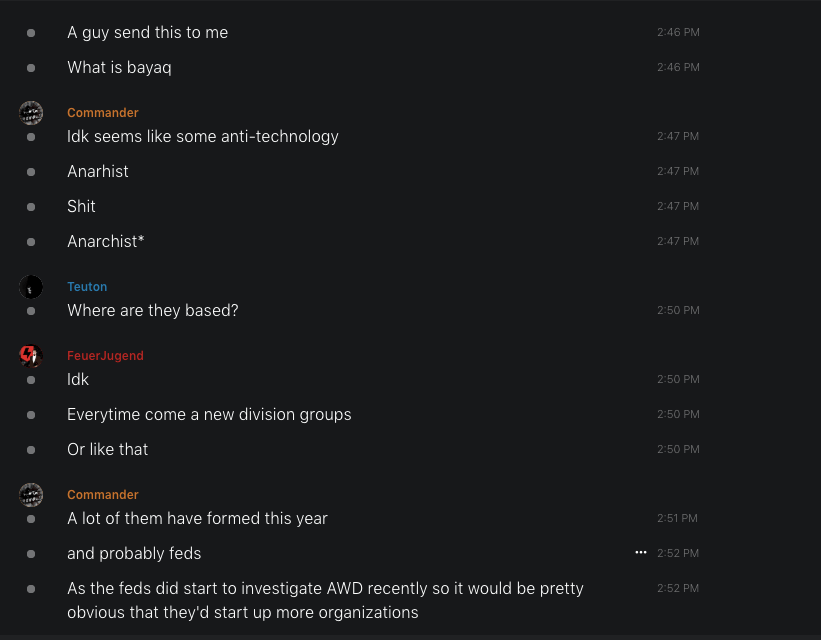Click timestamp of "A guy send this to me"

678,33
